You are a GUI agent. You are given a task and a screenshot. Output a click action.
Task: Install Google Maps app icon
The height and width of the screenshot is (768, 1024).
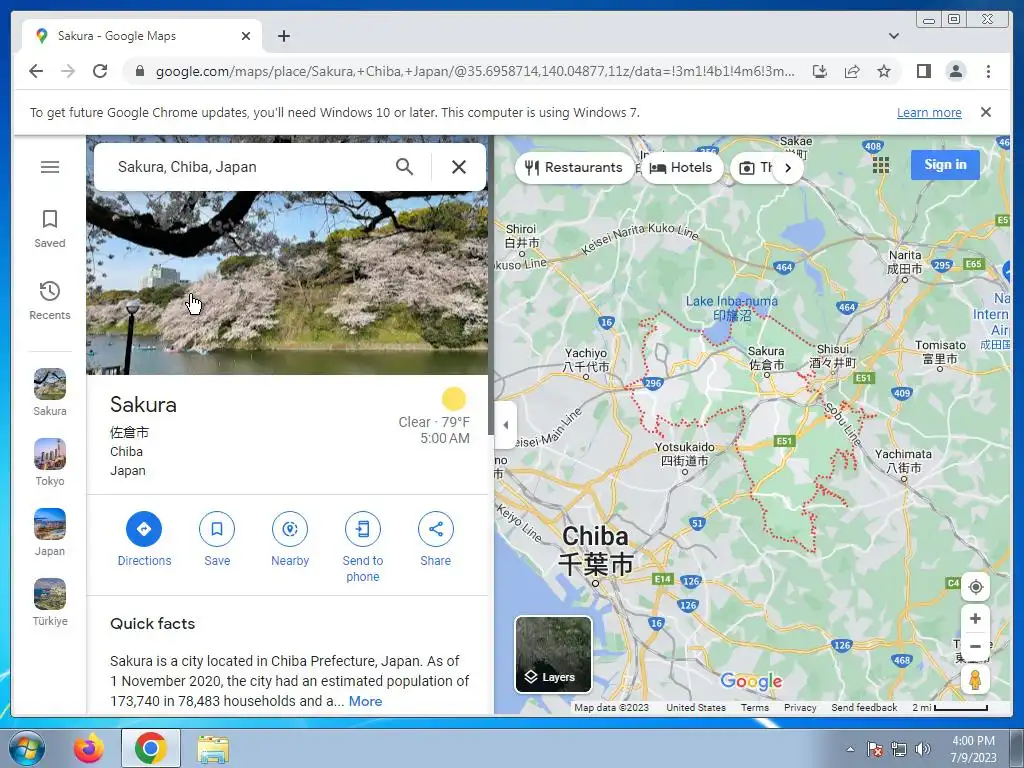coord(820,71)
